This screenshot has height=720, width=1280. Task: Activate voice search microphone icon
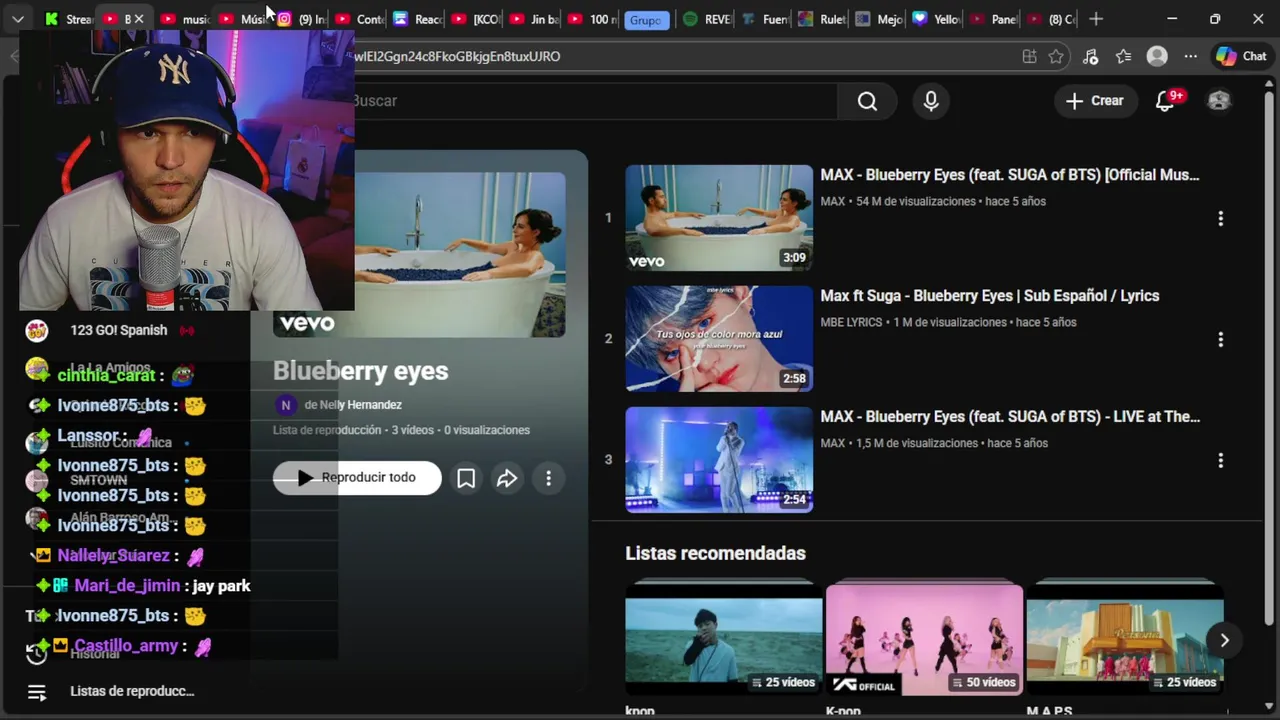(x=931, y=101)
